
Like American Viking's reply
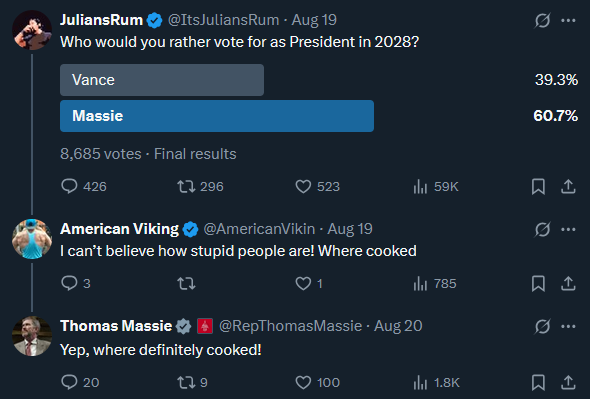tap(309, 283)
